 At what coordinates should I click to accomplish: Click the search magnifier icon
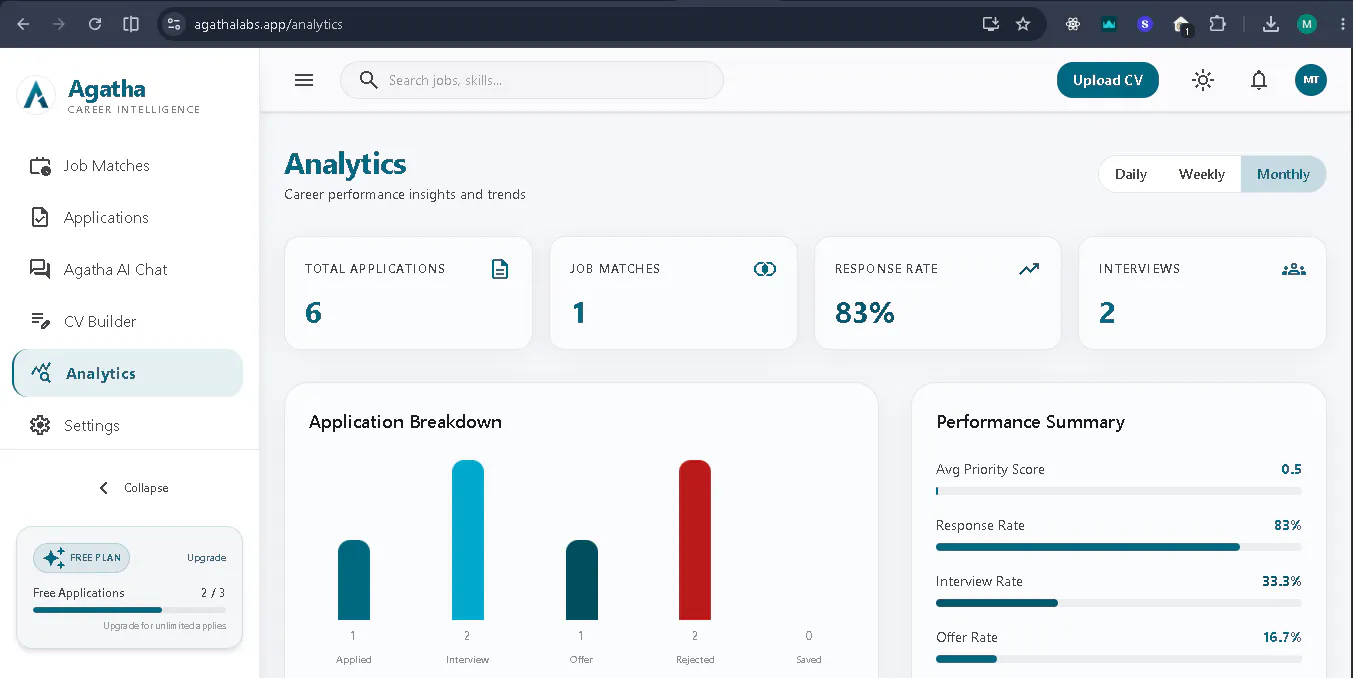(x=368, y=80)
